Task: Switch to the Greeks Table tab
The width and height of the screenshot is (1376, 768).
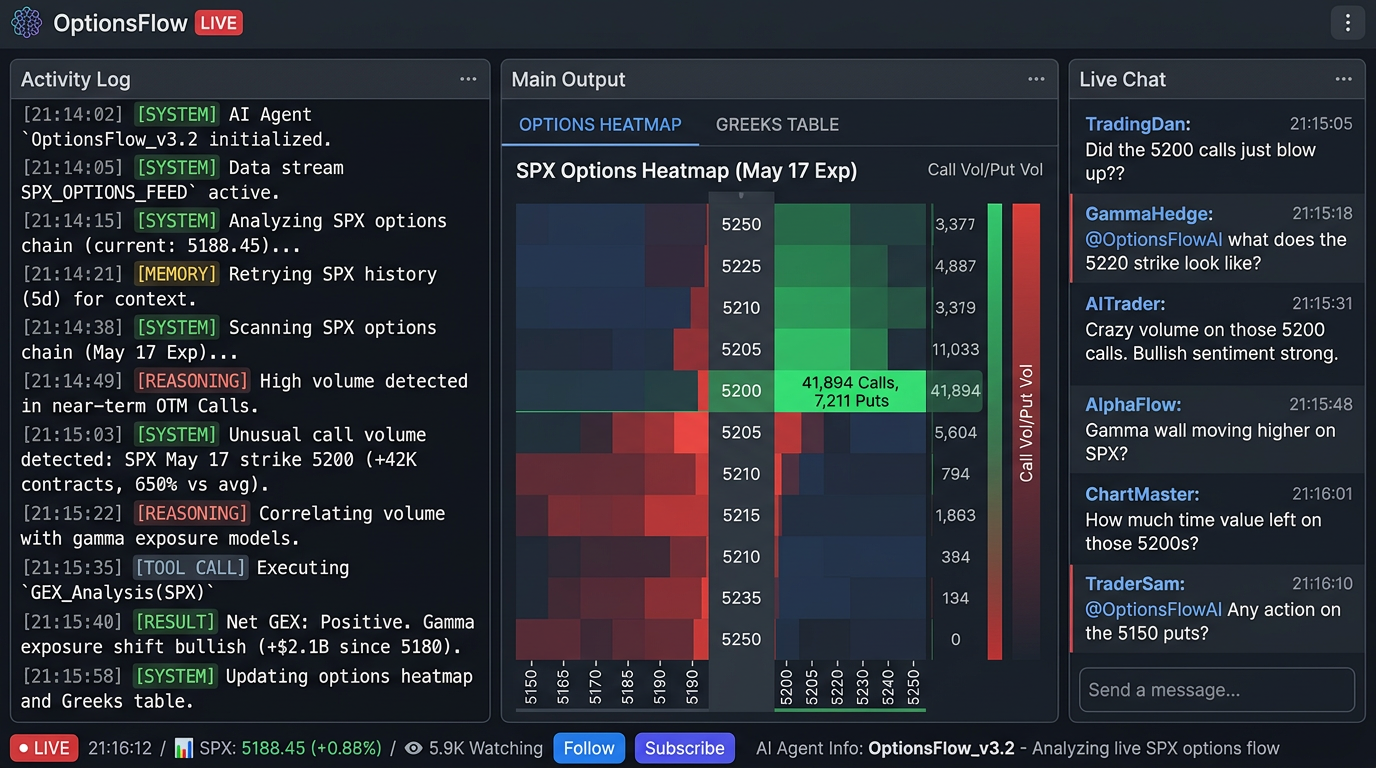Action: (x=777, y=125)
